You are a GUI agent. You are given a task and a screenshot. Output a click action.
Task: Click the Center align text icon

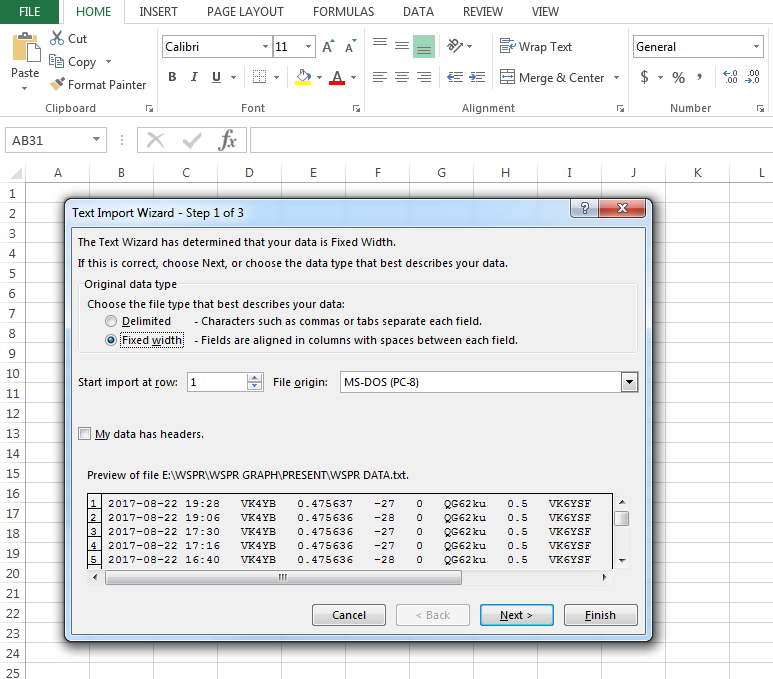point(401,77)
